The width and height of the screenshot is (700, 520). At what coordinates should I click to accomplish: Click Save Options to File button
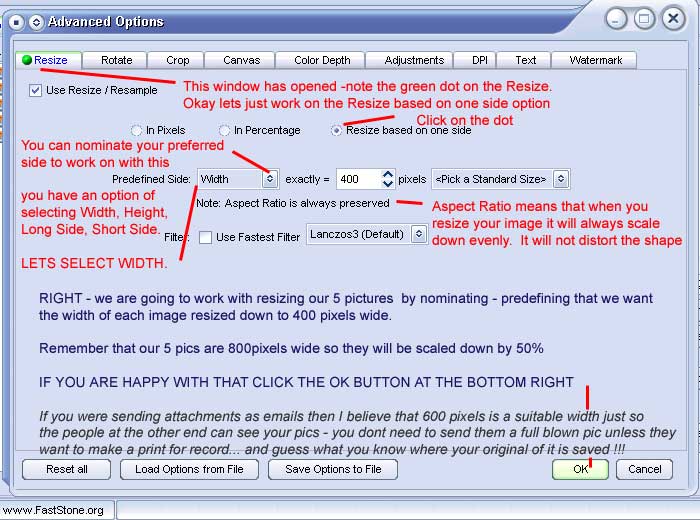333,469
